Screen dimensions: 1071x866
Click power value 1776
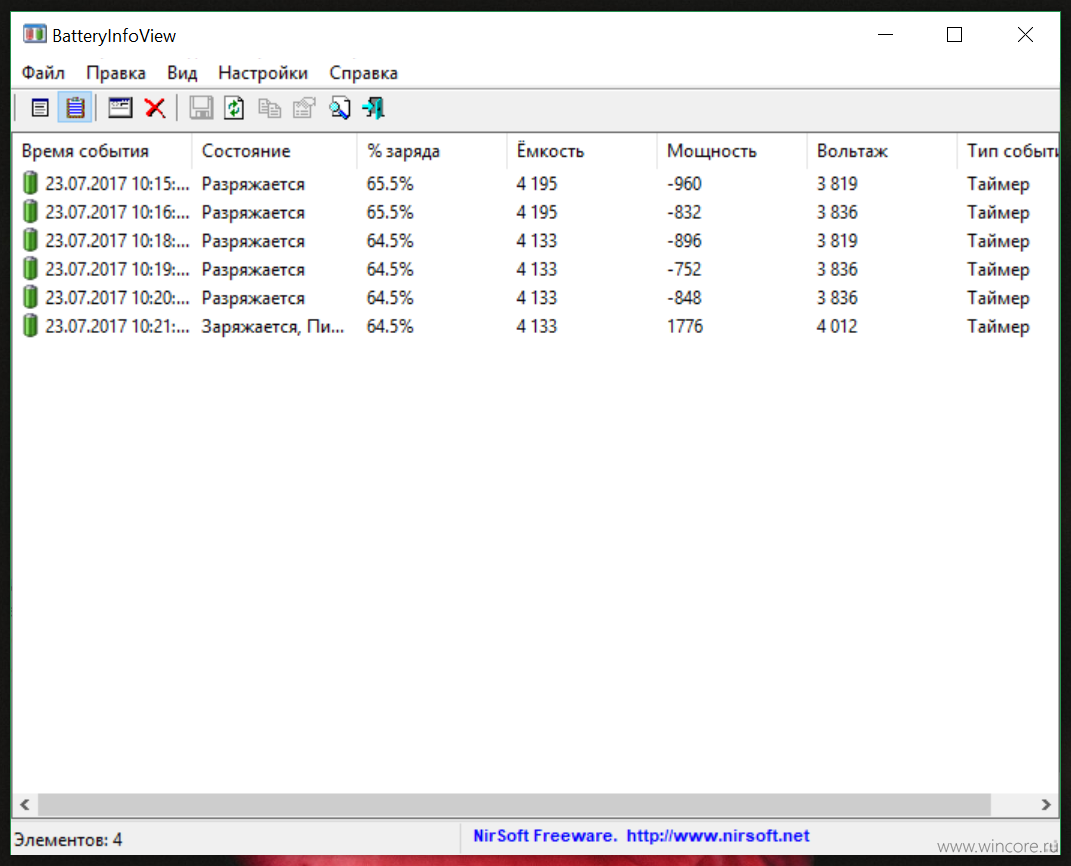coord(684,326)
